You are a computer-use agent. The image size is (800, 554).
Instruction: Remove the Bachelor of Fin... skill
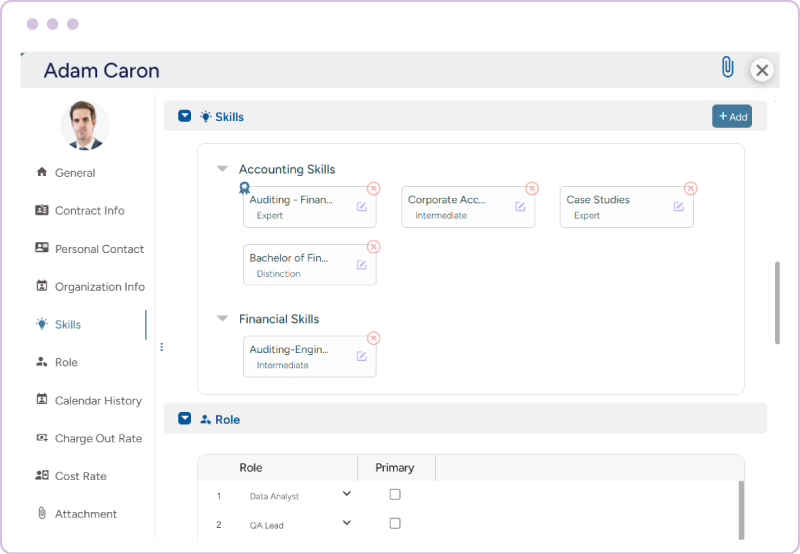[373, 246]
